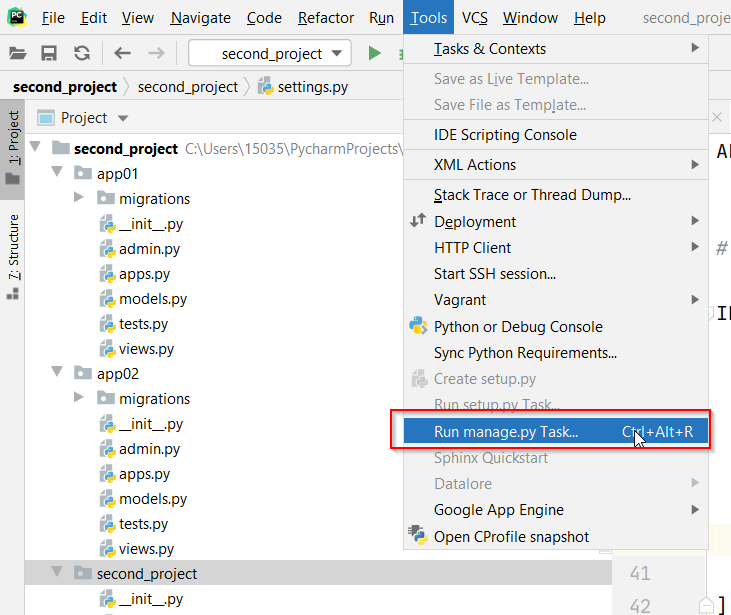This screenshot has height=615, width=731.
Task: Open the Refactor menu
Action: pos(325,18)
